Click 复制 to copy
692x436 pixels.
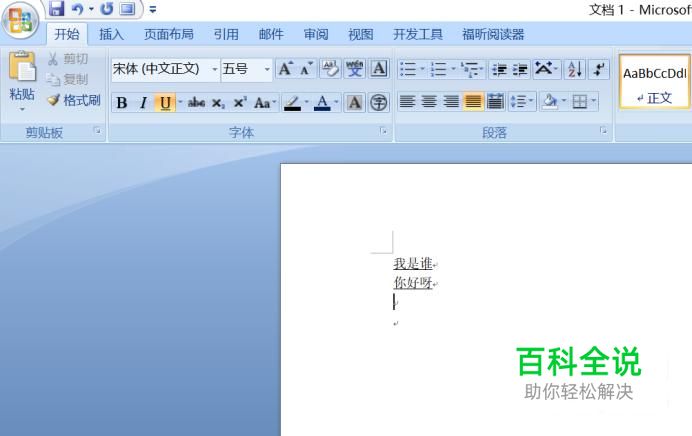(x=68, y=79)
